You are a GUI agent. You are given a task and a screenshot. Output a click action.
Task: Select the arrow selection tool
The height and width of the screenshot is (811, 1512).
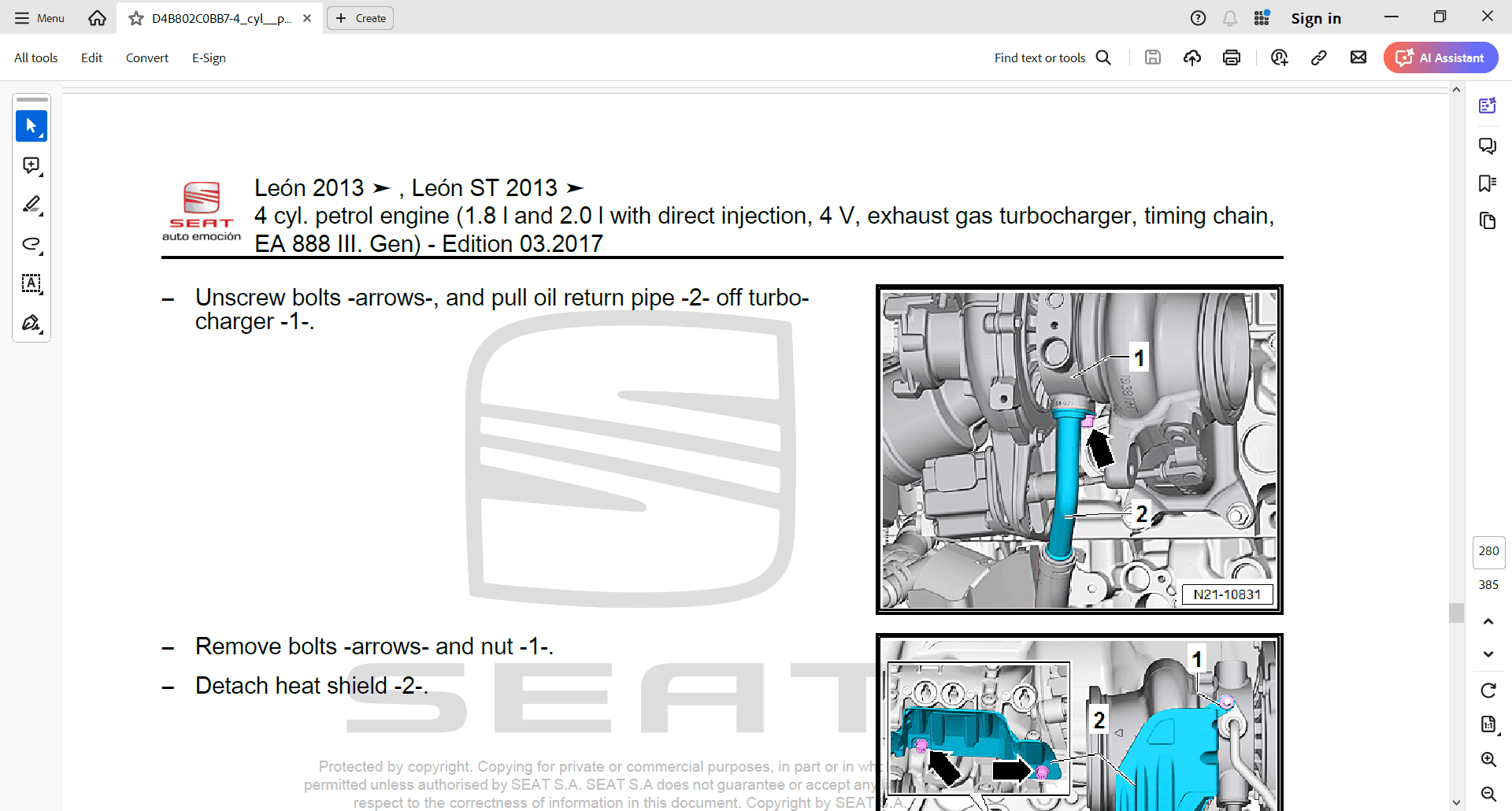point(31,126)
